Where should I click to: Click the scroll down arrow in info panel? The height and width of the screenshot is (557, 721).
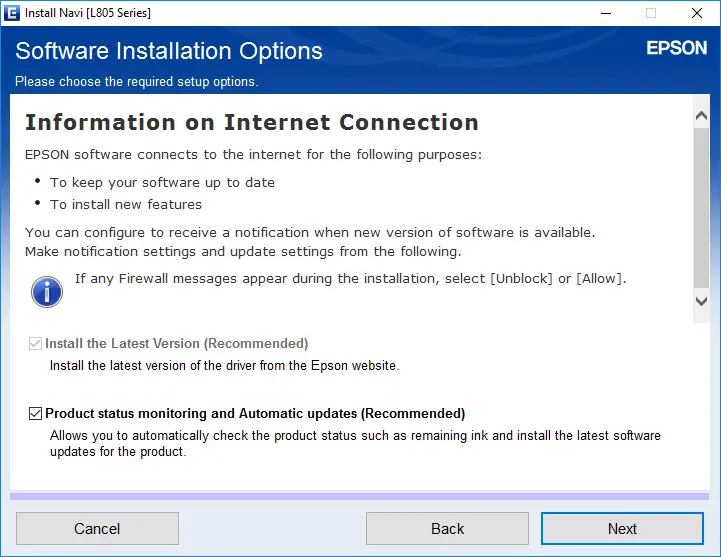coord(702,300)
